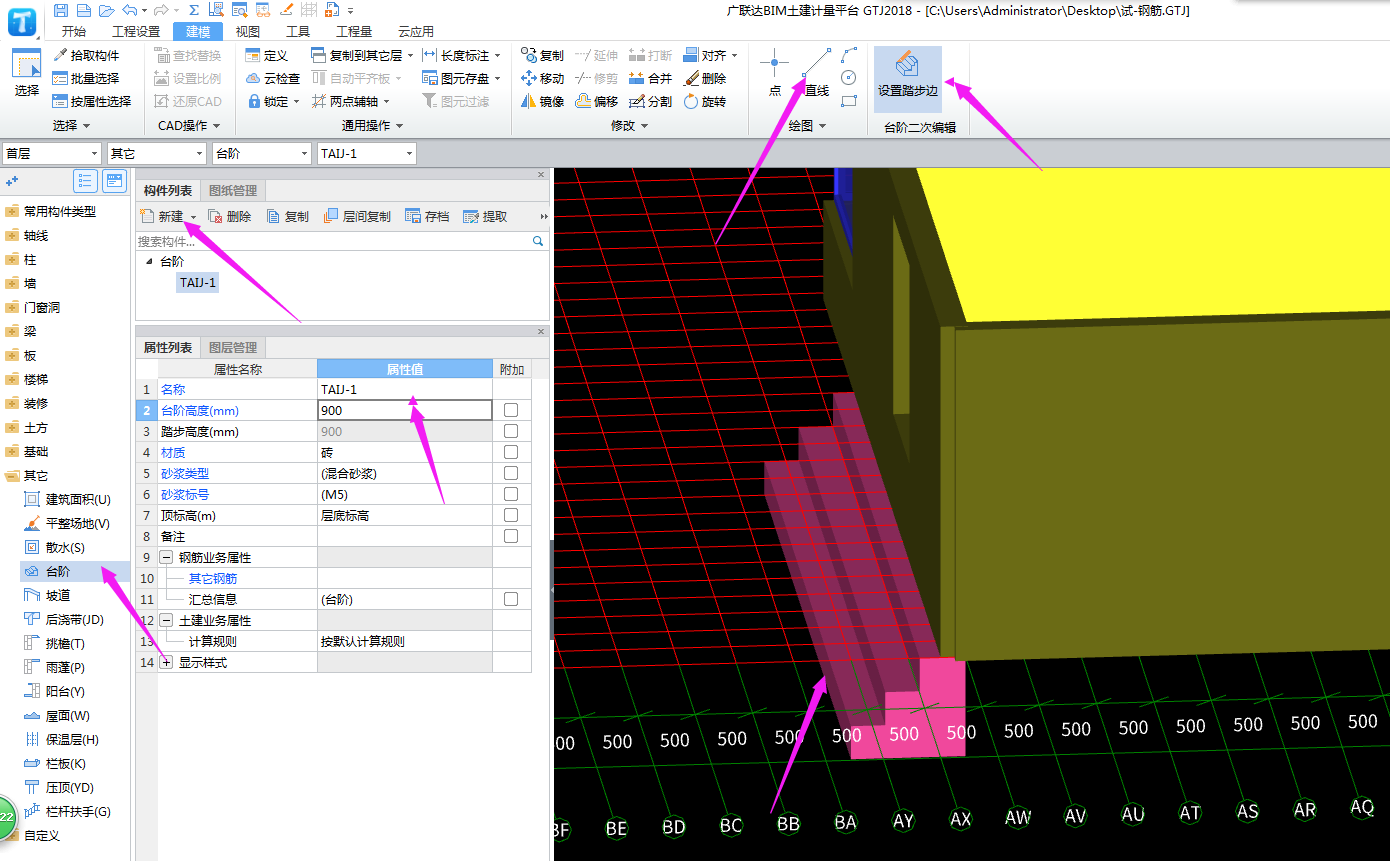Tick the 附加 checkbox for 材质

[511, 452]
